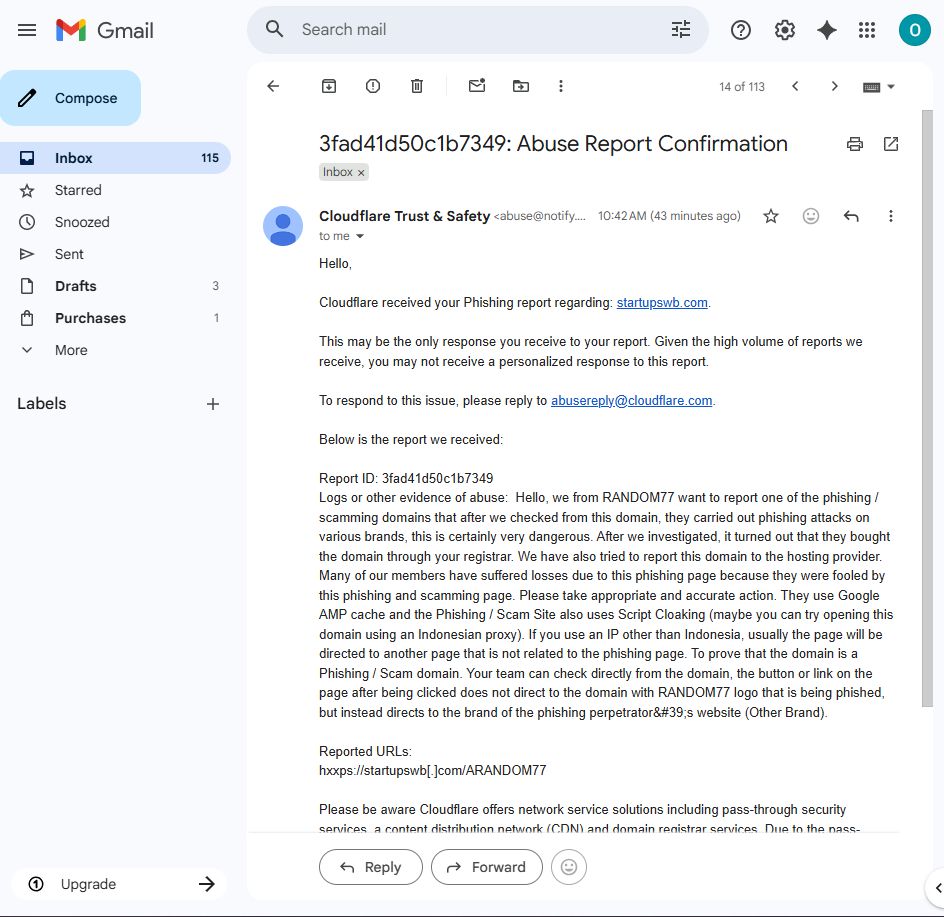944x917 pixels.
Task: Go to older email arrow
Action: (x=834, y=86)
